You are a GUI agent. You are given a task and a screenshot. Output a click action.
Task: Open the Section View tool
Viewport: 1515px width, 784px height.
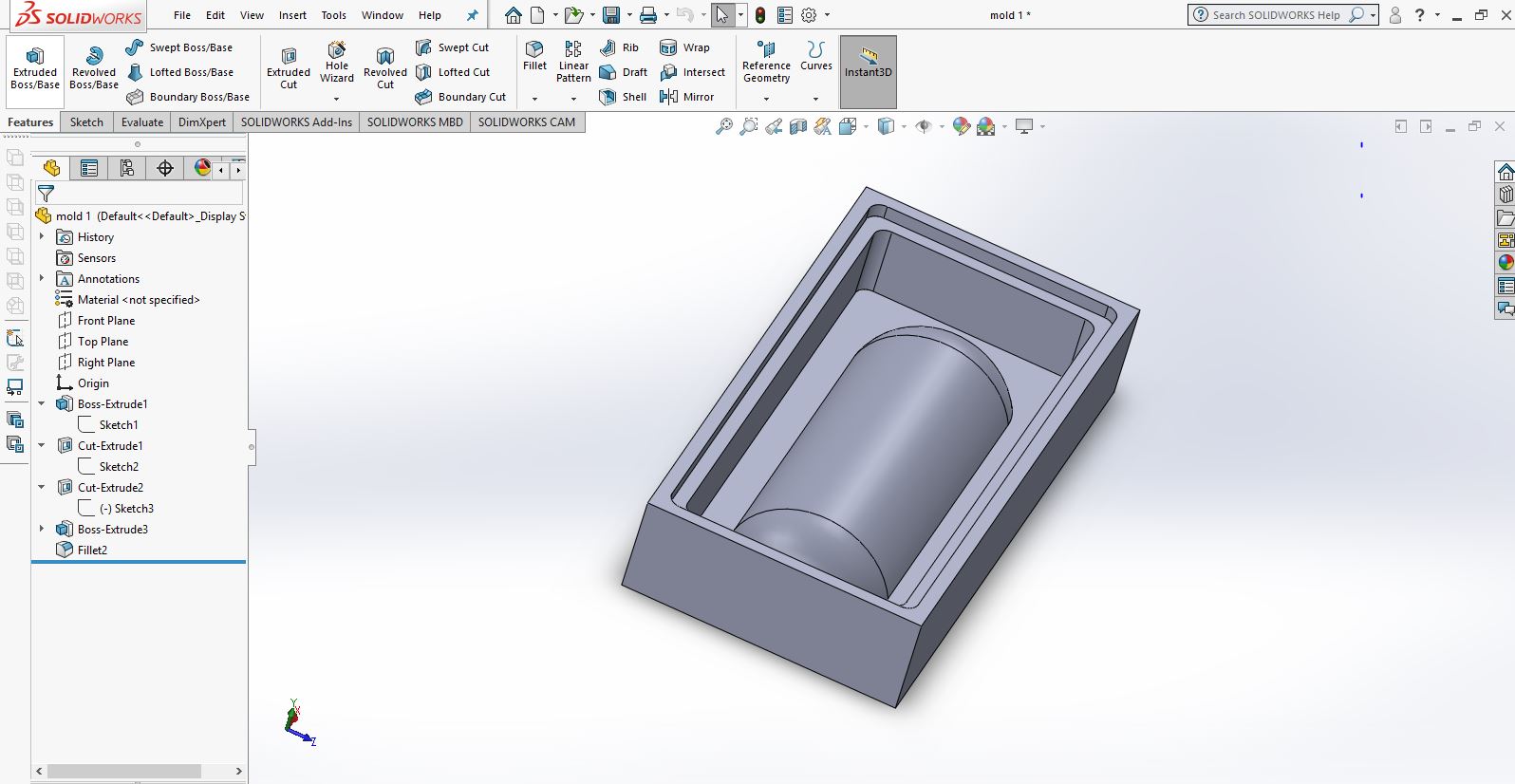pos(798,126)
